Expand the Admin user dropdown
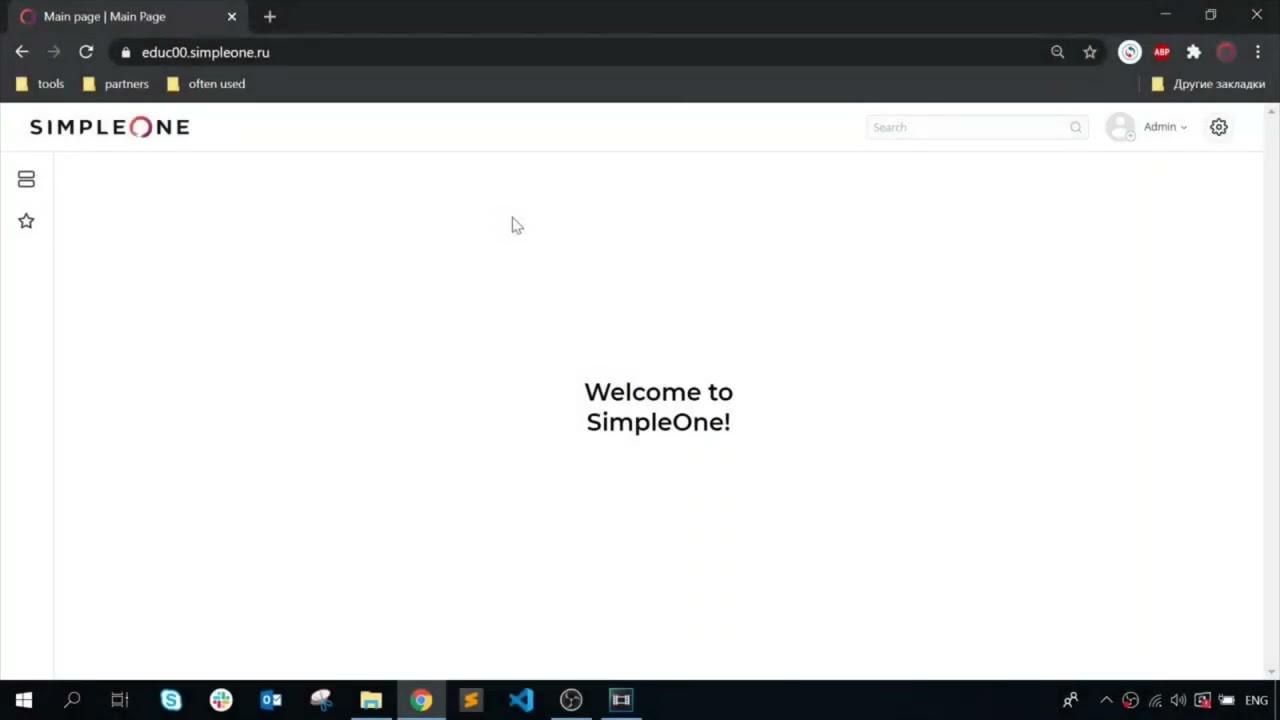The height and width of the screenshot is (720, 1280). [1165, 127]
